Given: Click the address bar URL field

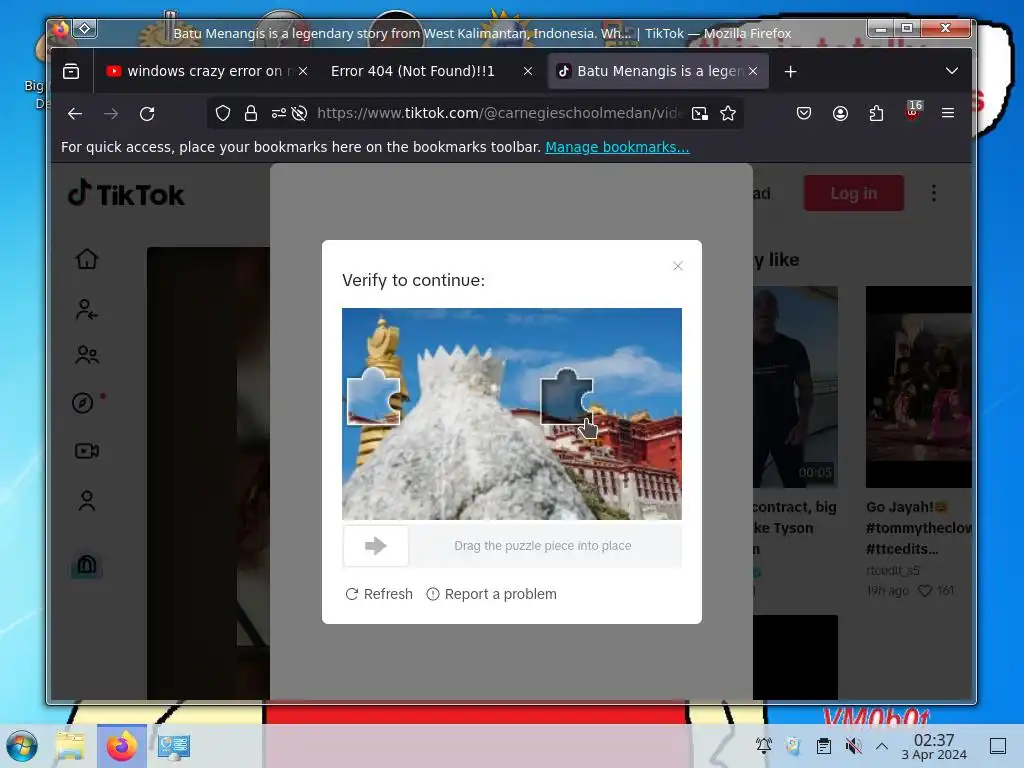Looking at the screenshot, I should pyautogui.click(x=498, y=114).
